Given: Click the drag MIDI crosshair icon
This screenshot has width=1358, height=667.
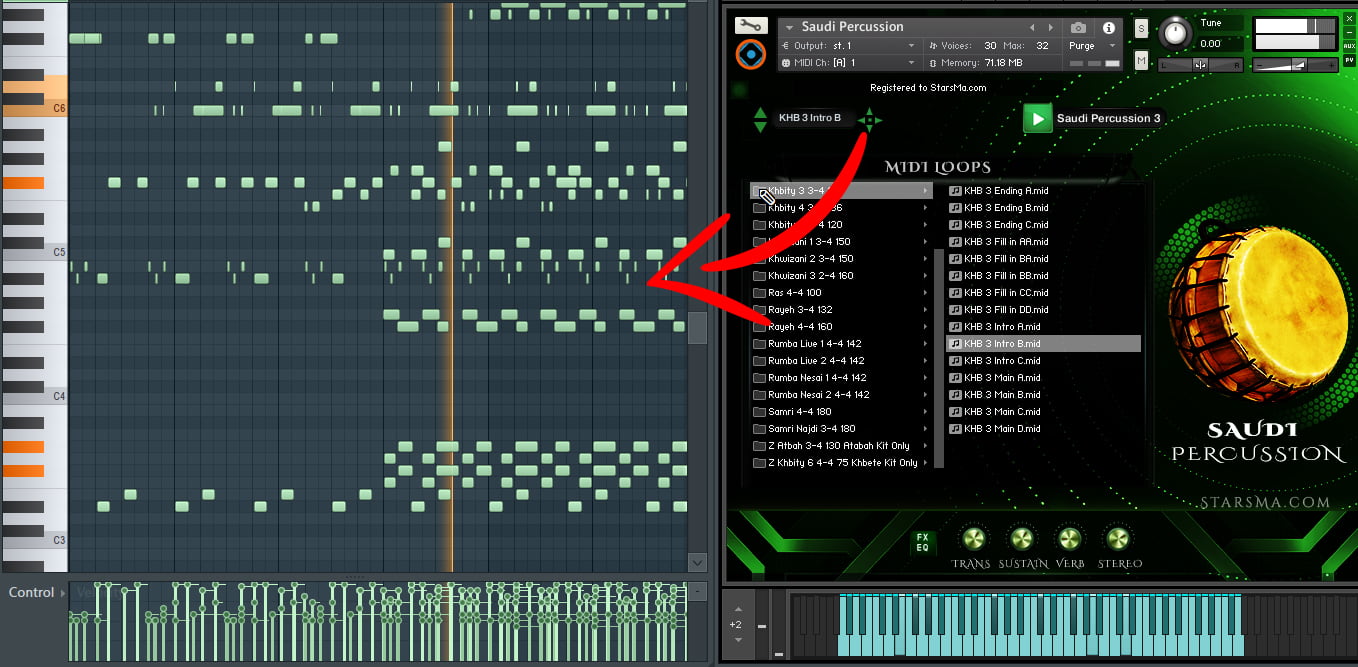Looking at the screenshot, I should 869,120.
